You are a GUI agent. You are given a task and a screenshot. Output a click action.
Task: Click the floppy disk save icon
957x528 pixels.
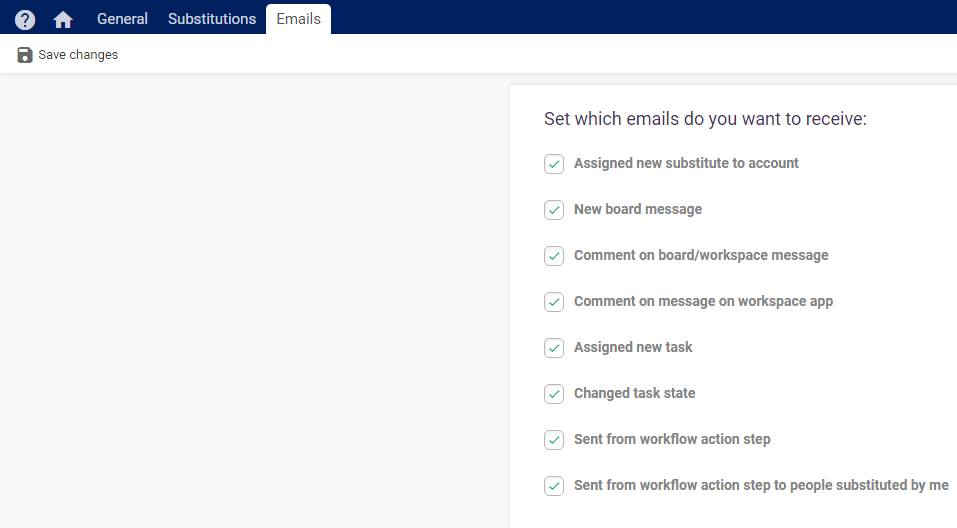tap(24, 55)
